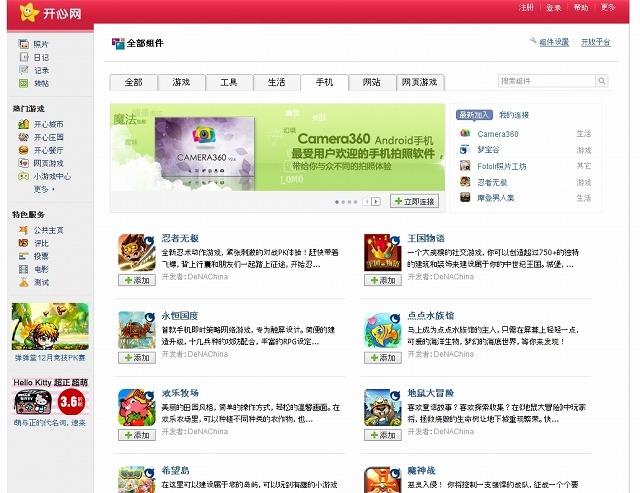Click 立即连接 button on banner
Viewport: 640px width, 493px height.
[414, 201]
